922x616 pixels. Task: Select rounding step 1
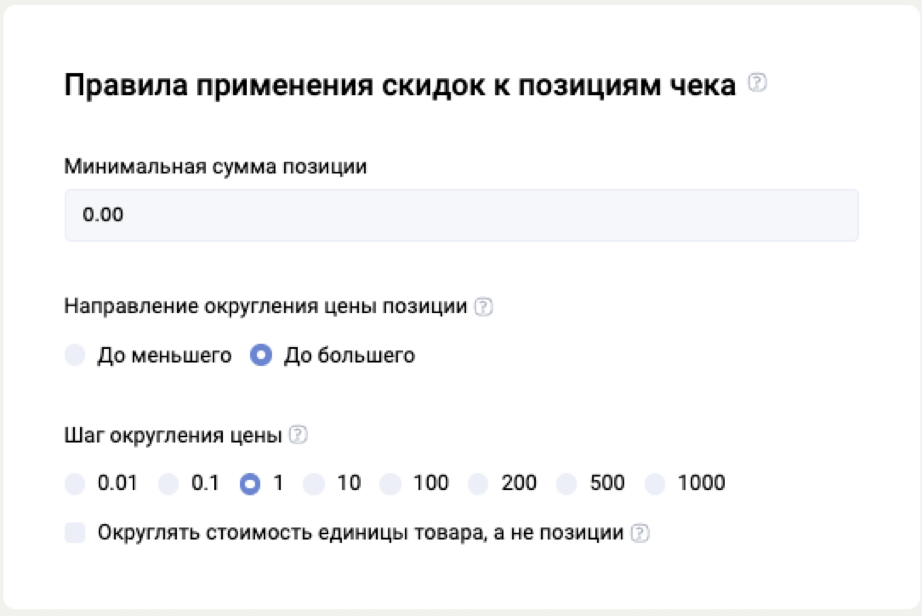(250, 484)
